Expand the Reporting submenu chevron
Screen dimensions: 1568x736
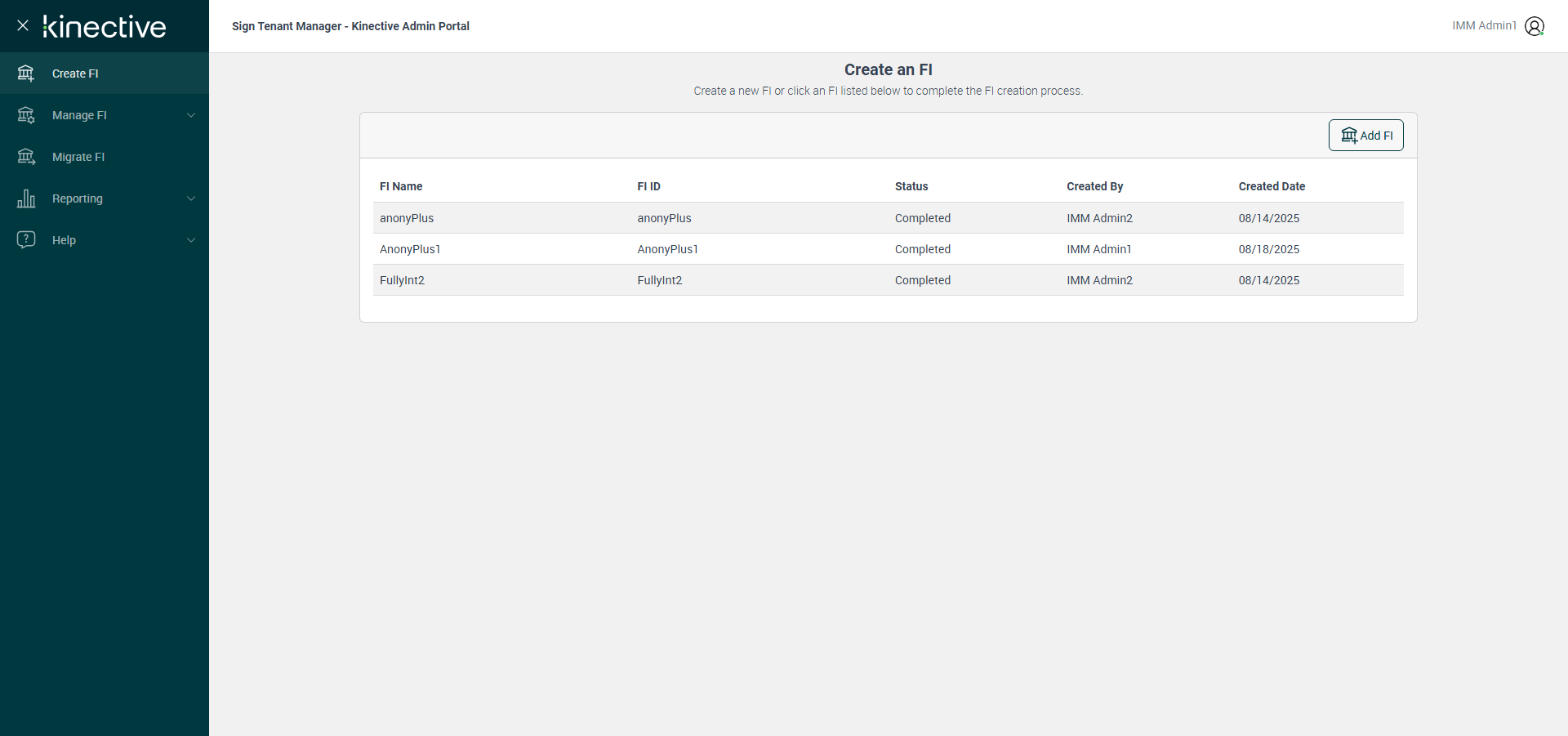coord(191,198)
